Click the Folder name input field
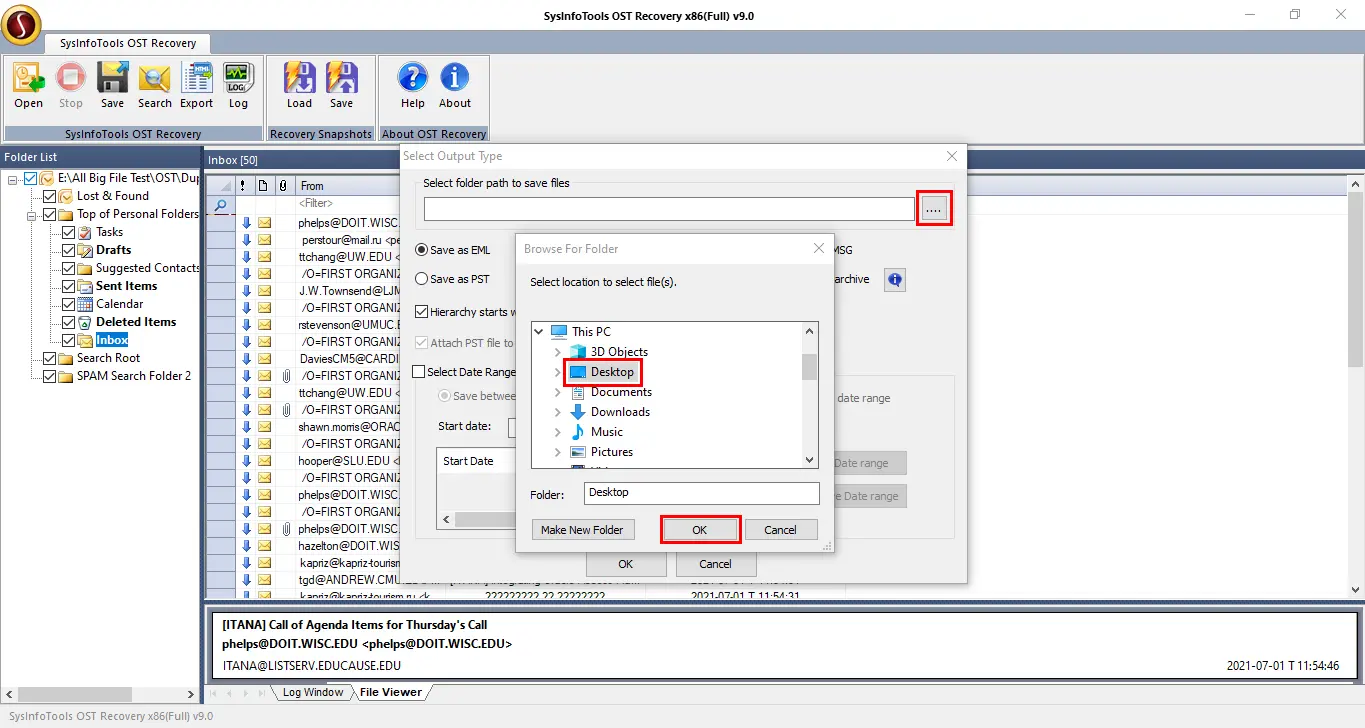Image resolution: width=1365 pixels, height=728 pixels. click(x=700, y=493)
